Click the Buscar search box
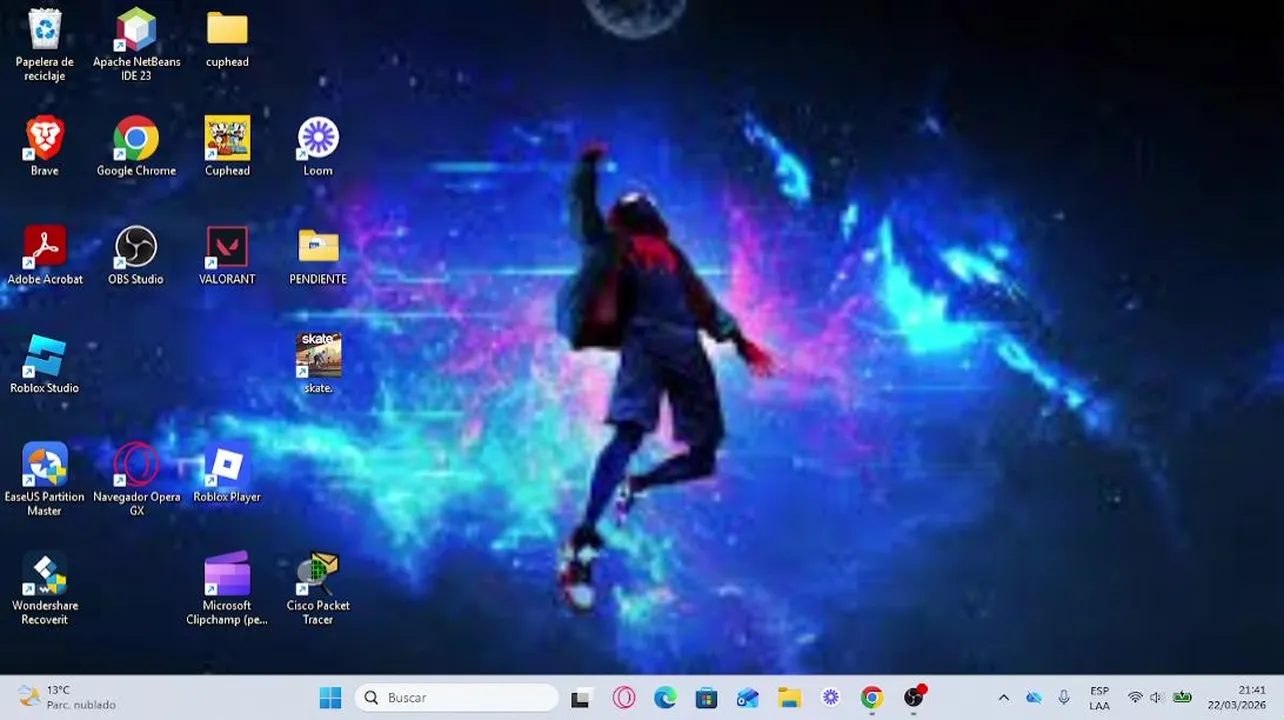Image resolution: width=1284 pixels, height=720 pixels. tap(456, 698)
